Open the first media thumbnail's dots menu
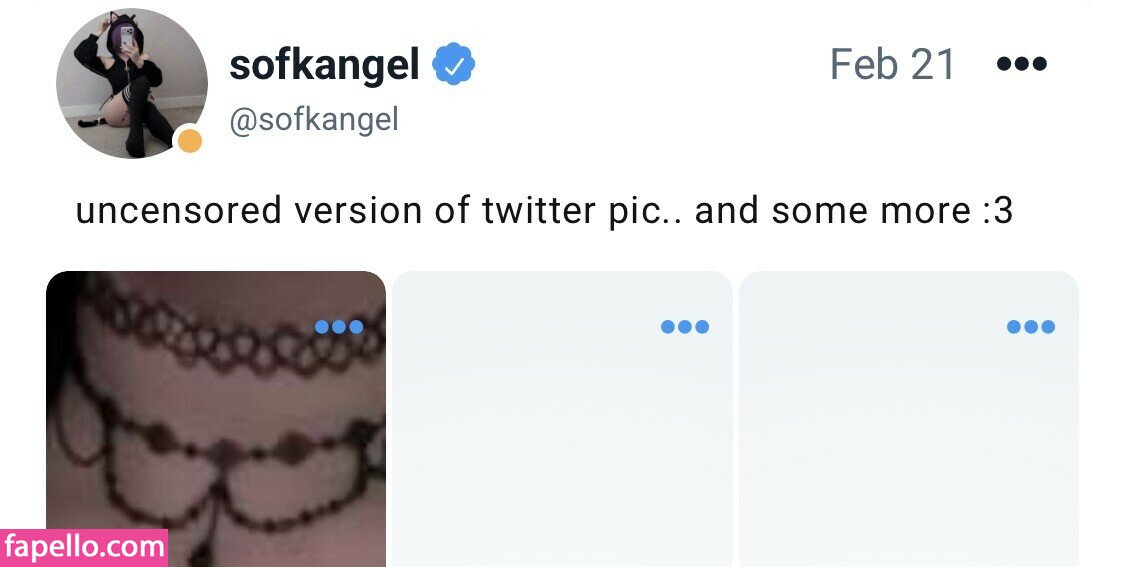 (x=339, y=327)
